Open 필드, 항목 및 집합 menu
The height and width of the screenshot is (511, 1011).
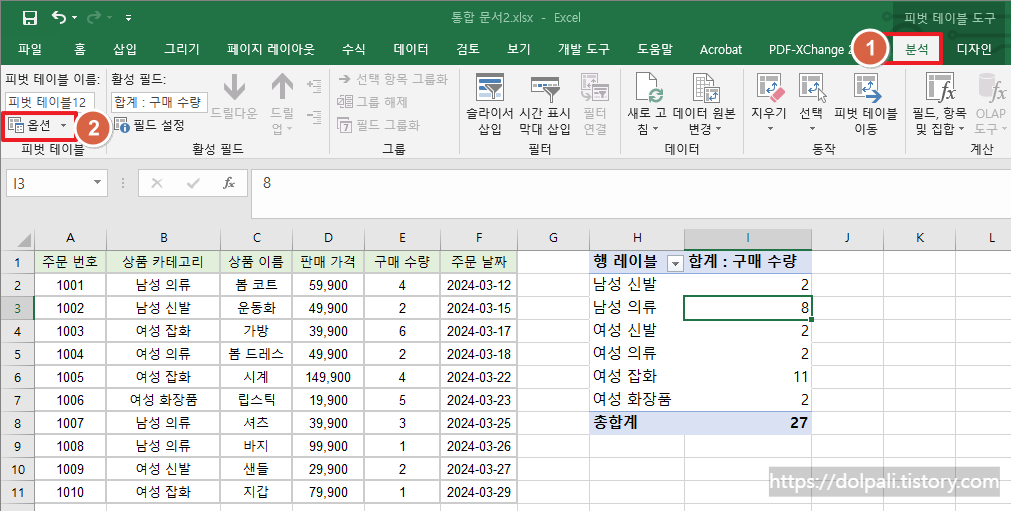(939, 103)
